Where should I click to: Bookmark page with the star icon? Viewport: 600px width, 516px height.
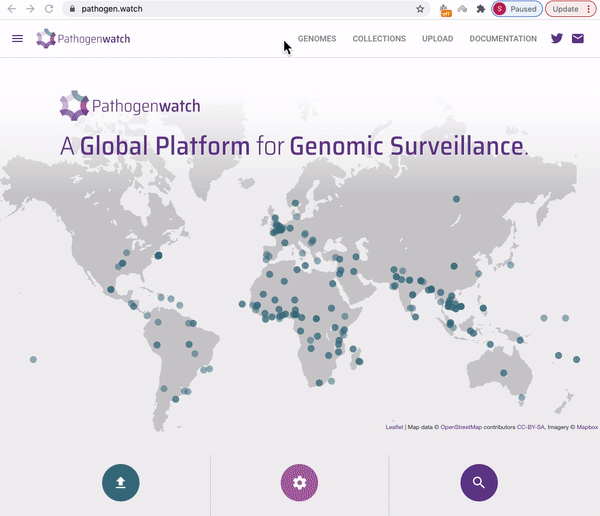[x=420, y=9]
